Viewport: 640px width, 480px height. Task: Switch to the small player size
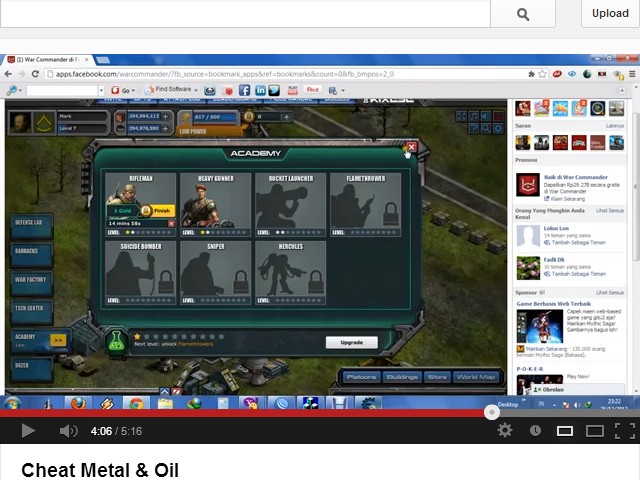coord(565,431)
